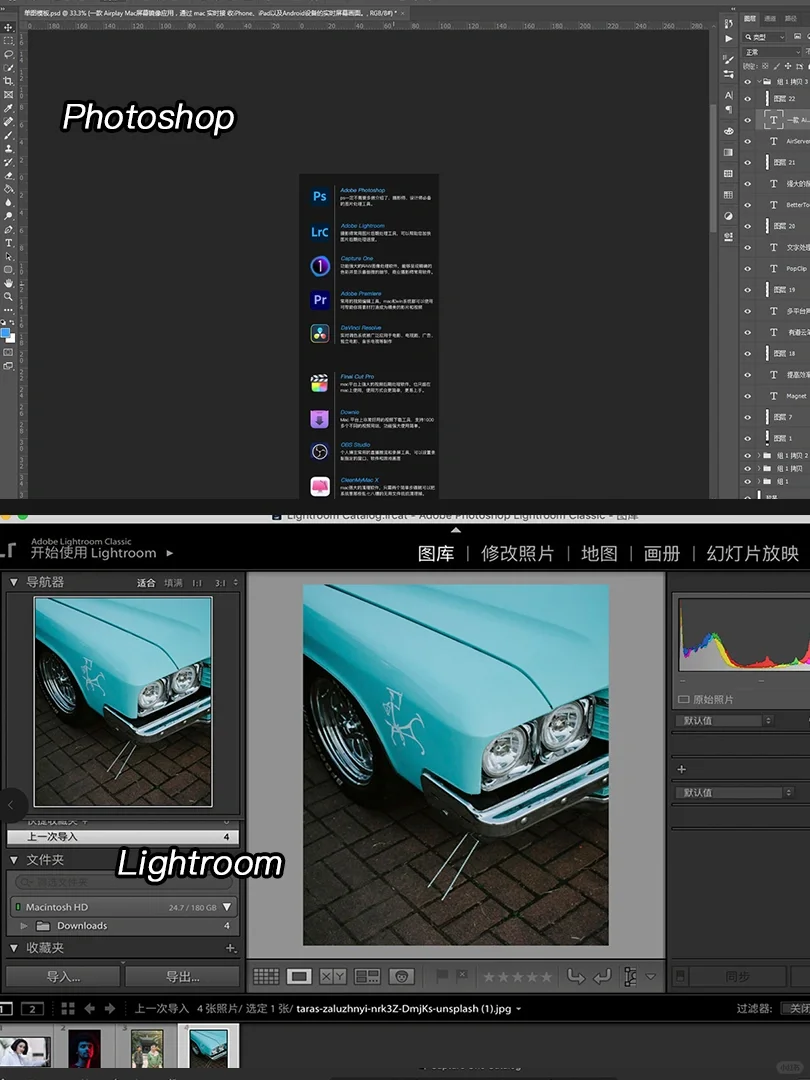The height and width of the screenshot is (1080, 810).
Task: Switch to Lightroom 修改照片 module
Action: [517, 554]
